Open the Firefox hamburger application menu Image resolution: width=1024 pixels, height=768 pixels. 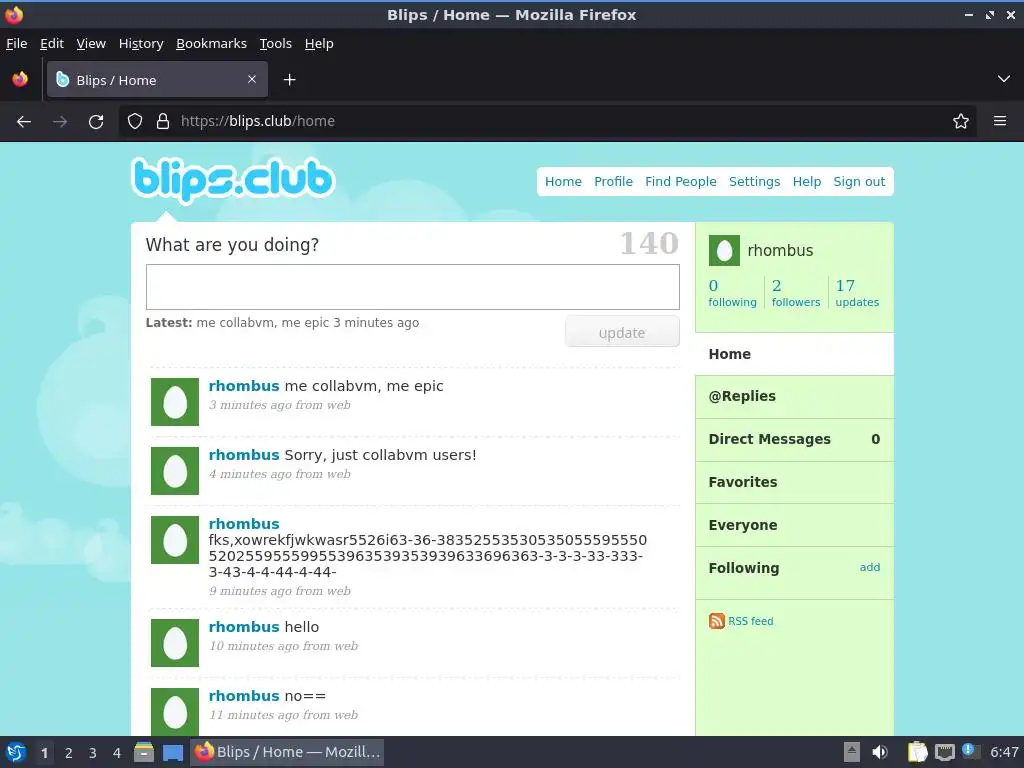click(x=1000, y=121)
